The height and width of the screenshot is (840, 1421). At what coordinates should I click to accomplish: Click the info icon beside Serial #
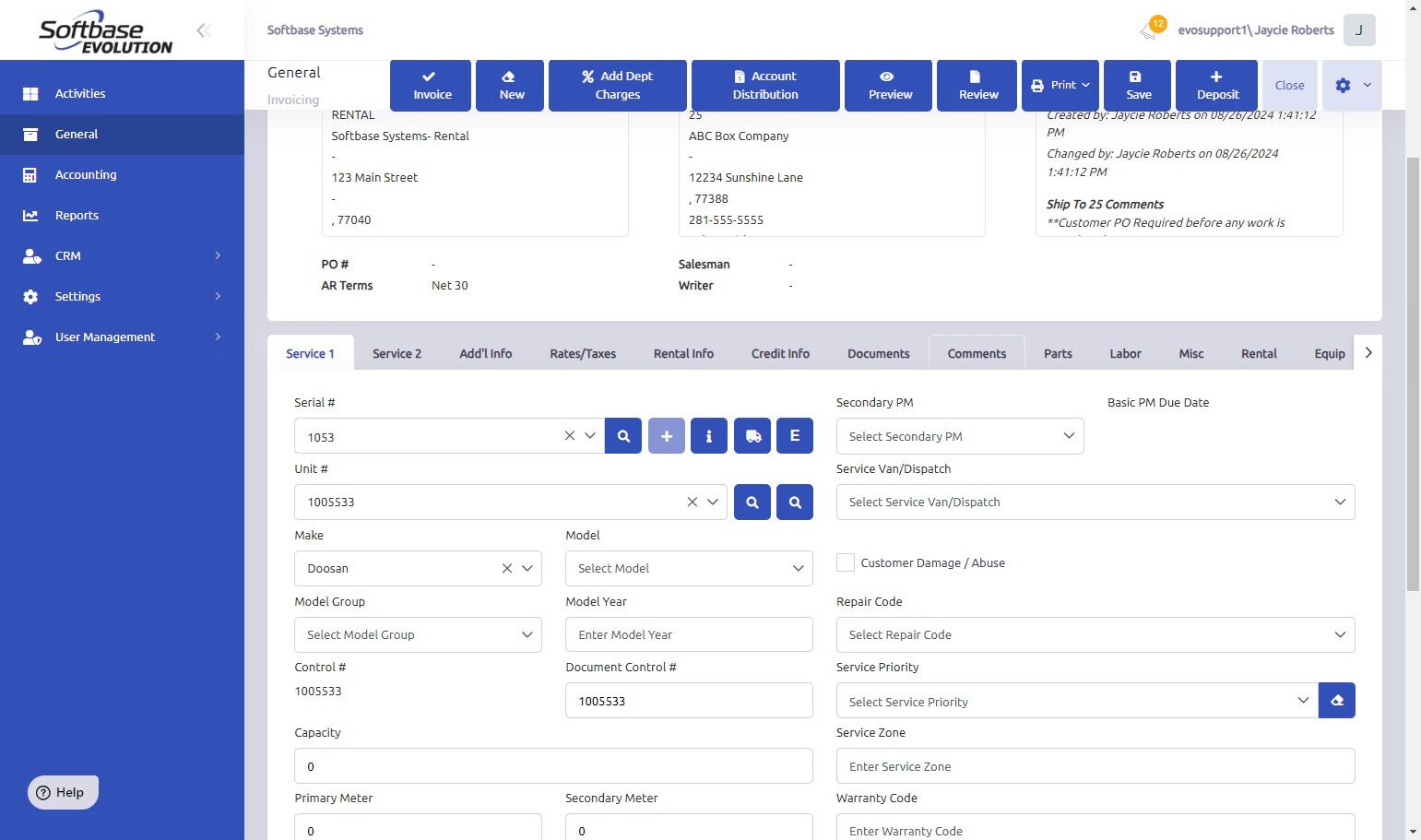(x=709, y=436)
